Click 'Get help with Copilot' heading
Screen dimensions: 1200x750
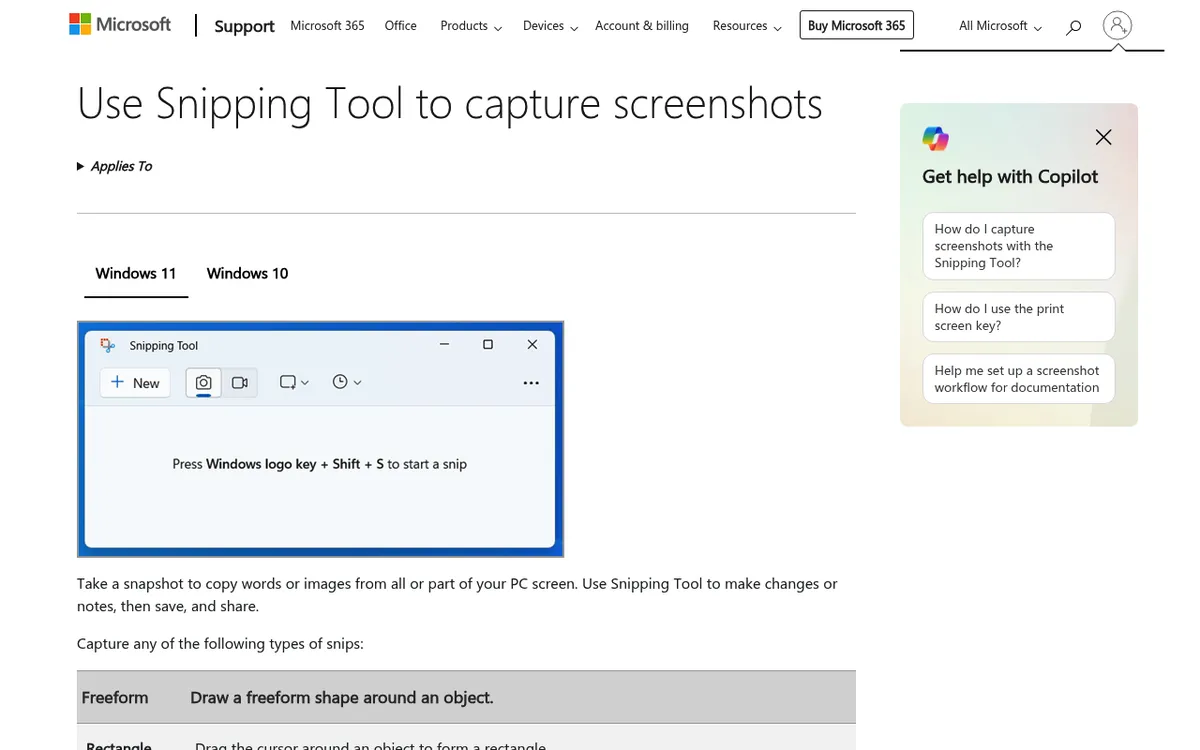coord(1010,176)
